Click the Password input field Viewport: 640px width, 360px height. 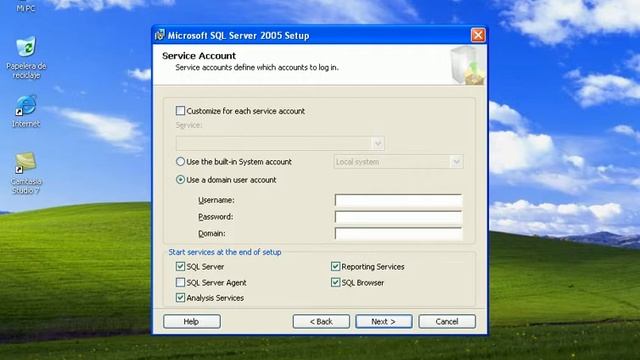tap(398, 217)
